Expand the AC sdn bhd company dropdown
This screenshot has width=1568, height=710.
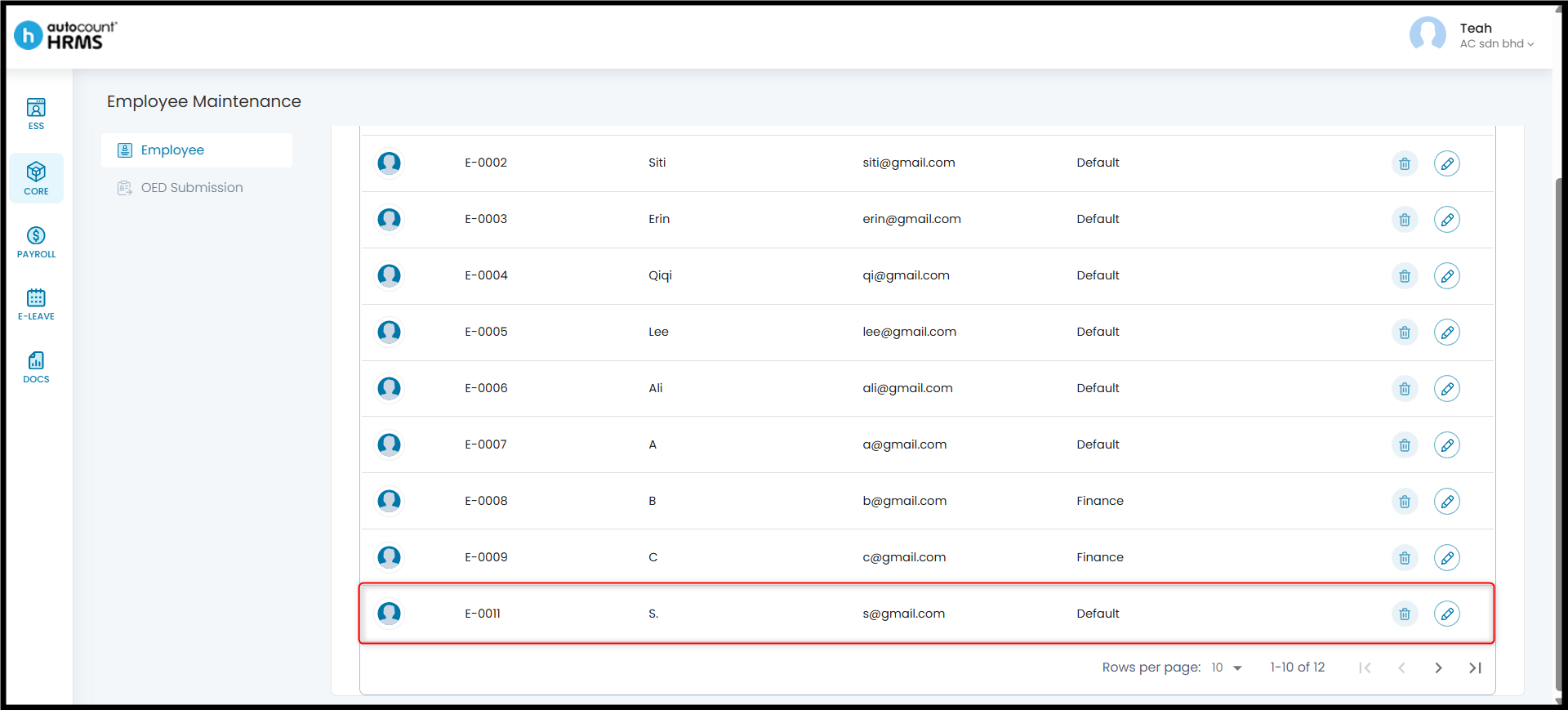(x=1497, y=44)
